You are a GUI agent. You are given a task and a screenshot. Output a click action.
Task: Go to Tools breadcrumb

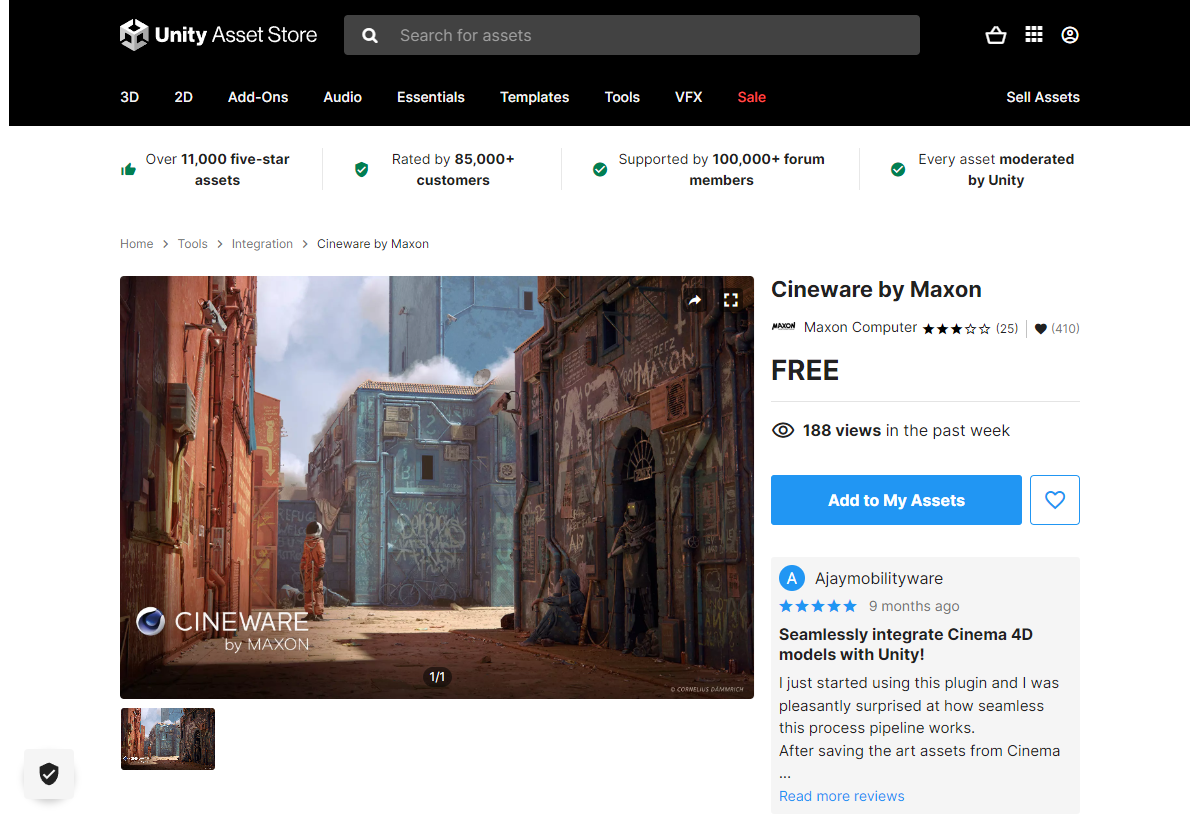(193, 244)
